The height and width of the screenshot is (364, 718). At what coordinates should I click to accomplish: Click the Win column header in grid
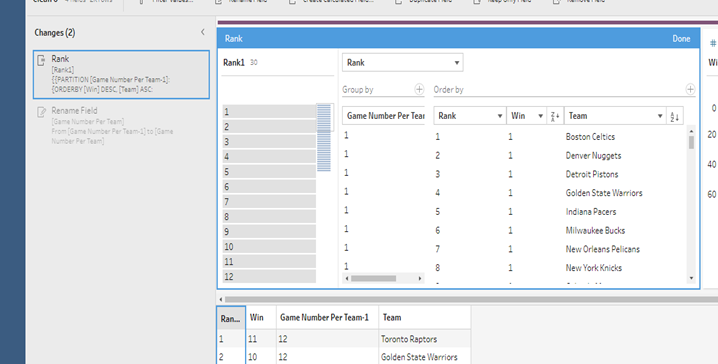point(261,317)
